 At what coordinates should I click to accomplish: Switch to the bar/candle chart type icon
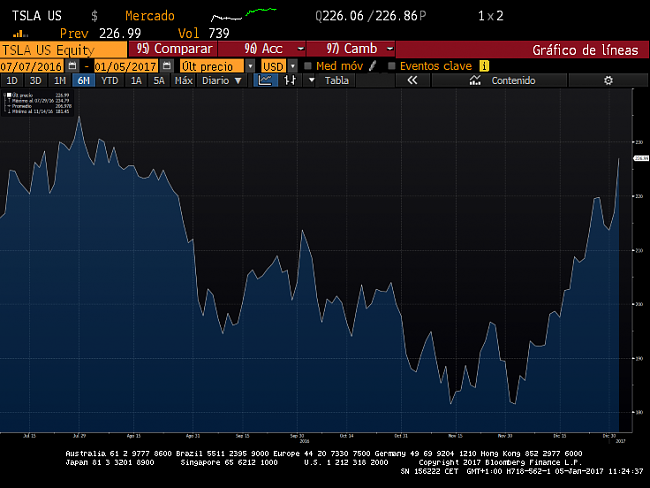[290, 80]
